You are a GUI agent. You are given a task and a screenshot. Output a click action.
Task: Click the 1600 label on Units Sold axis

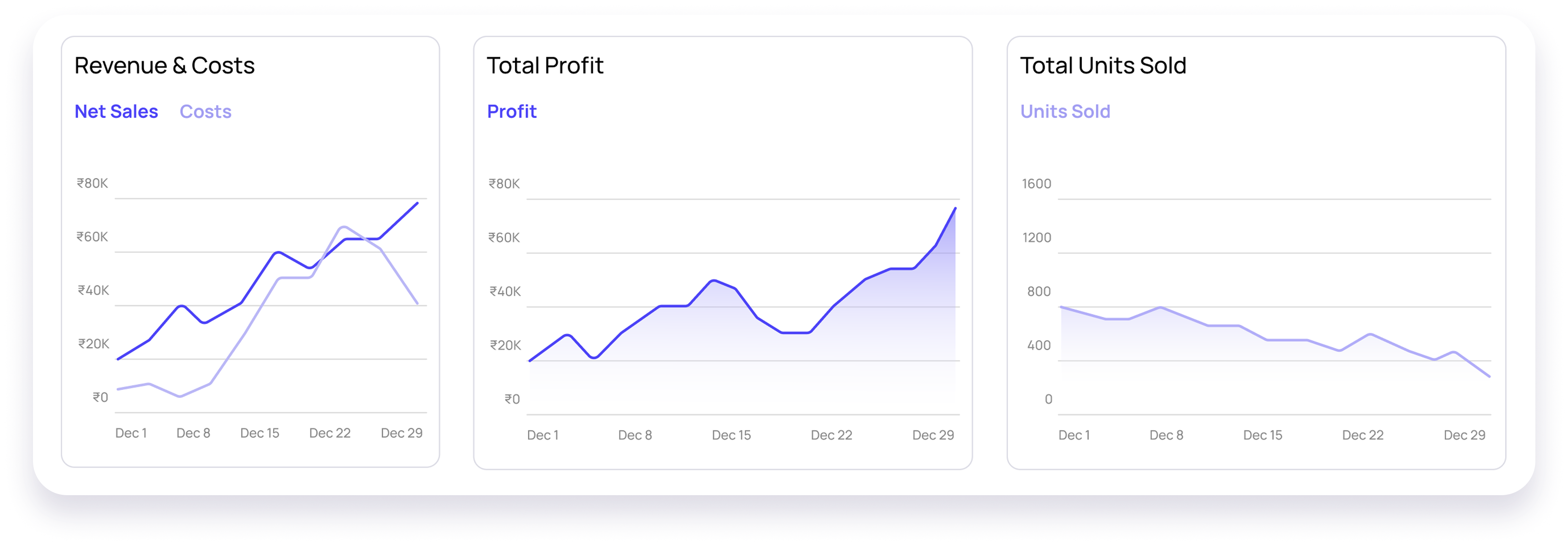point(1036,184)
